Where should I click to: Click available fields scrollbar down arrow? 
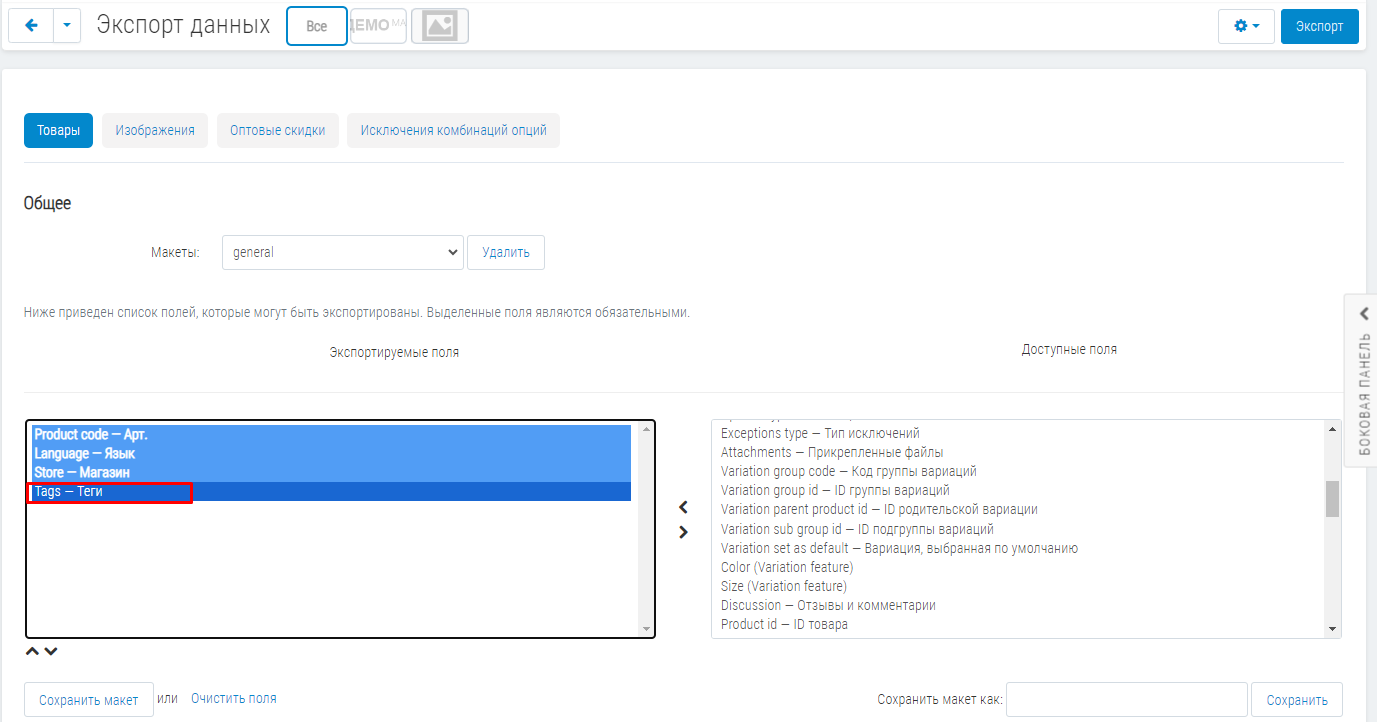pyautogui.click(x=1332, y=629)
